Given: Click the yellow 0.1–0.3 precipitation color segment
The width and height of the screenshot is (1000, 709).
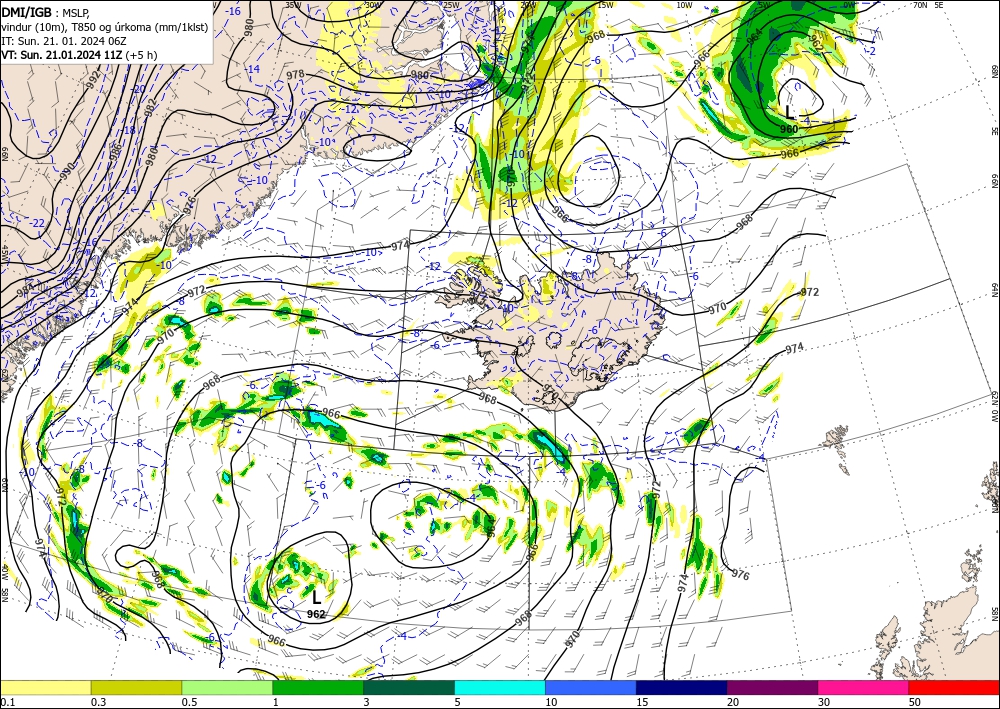Looking at the screenshot, I should point(45,687).
